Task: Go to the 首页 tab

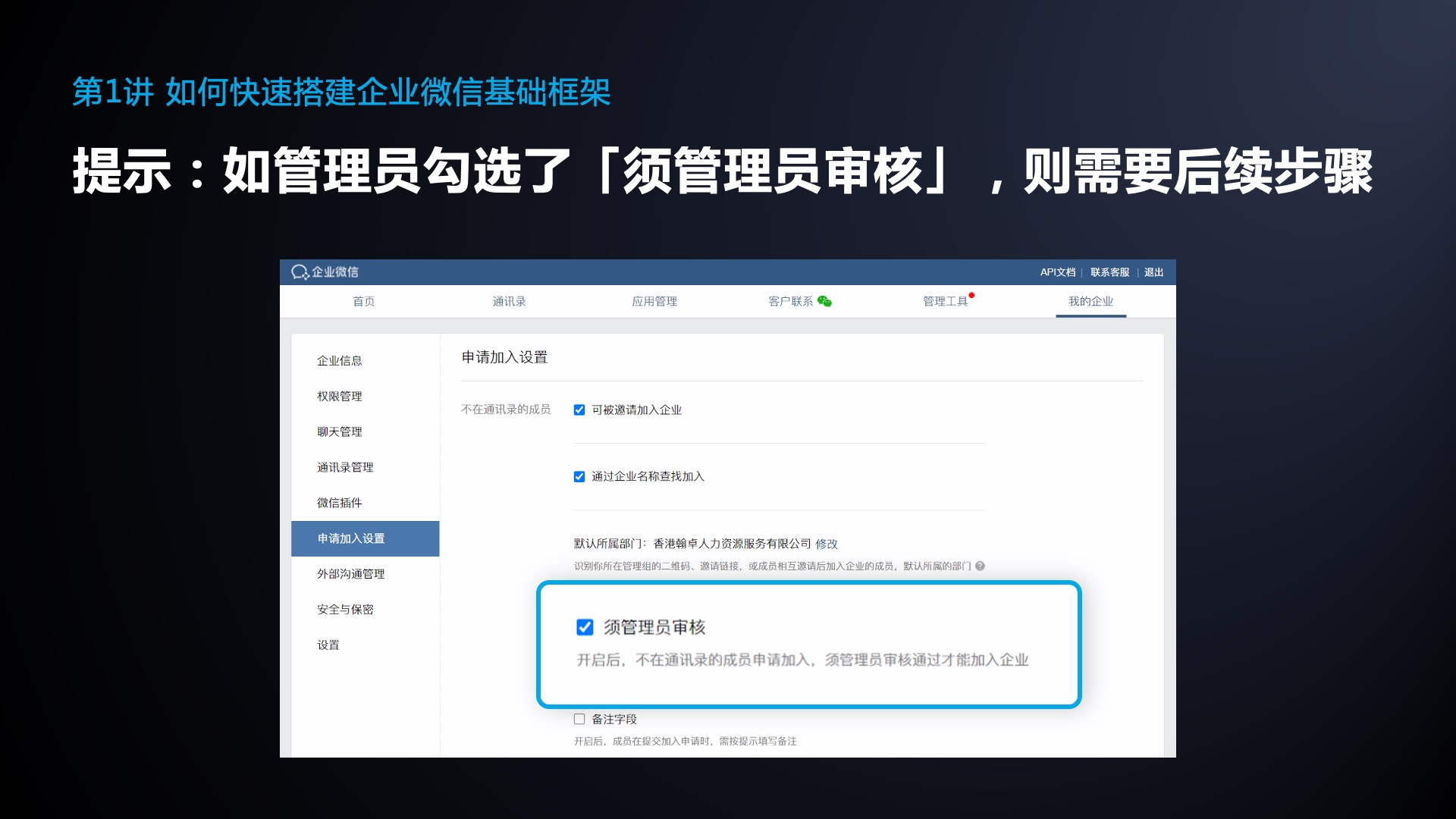Action: (363, 302)
